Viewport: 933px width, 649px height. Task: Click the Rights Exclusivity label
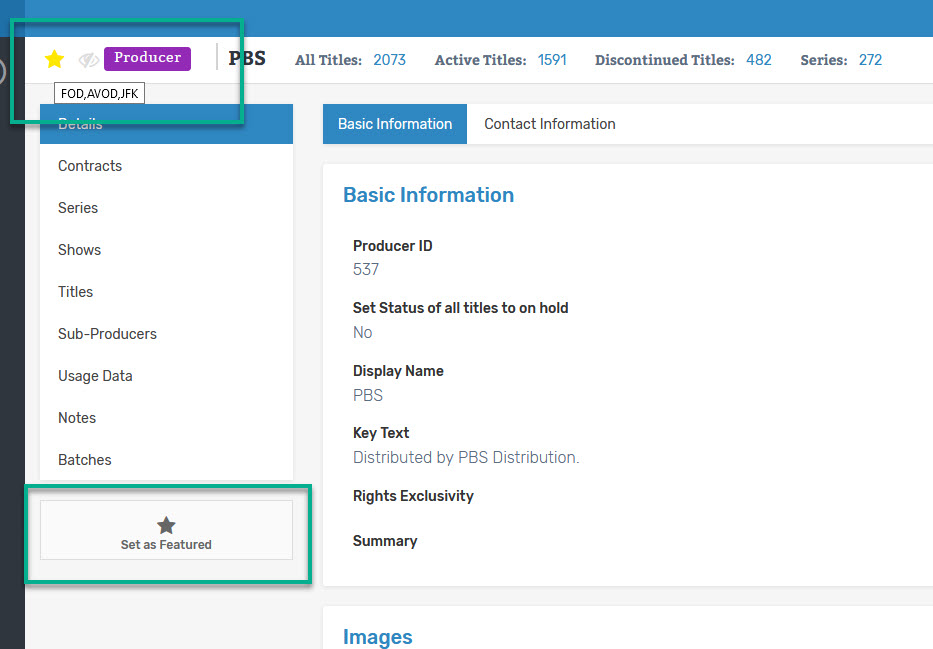click(x=413, y=496)
